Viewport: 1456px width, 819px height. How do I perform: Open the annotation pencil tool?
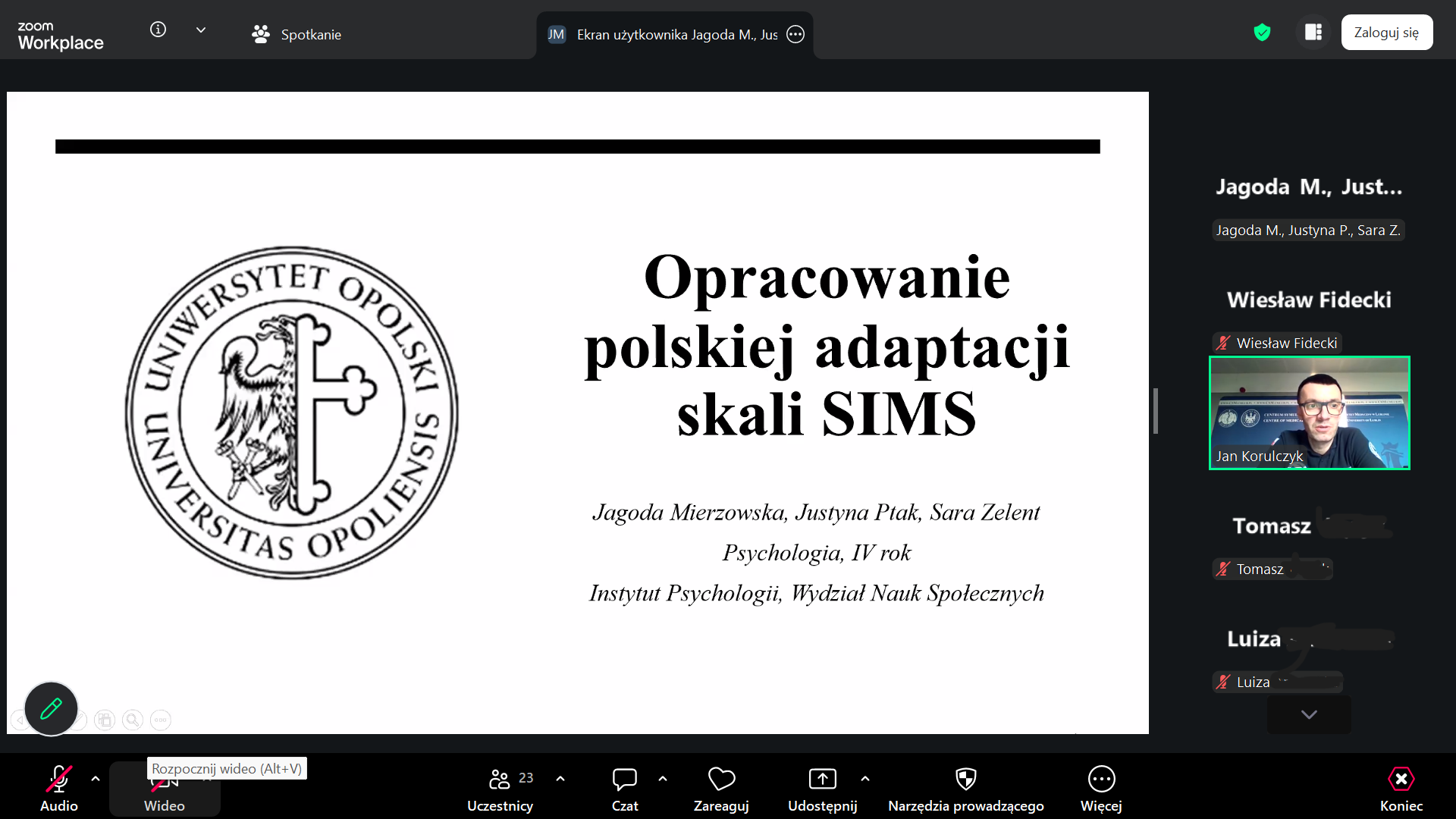point(51,709)
